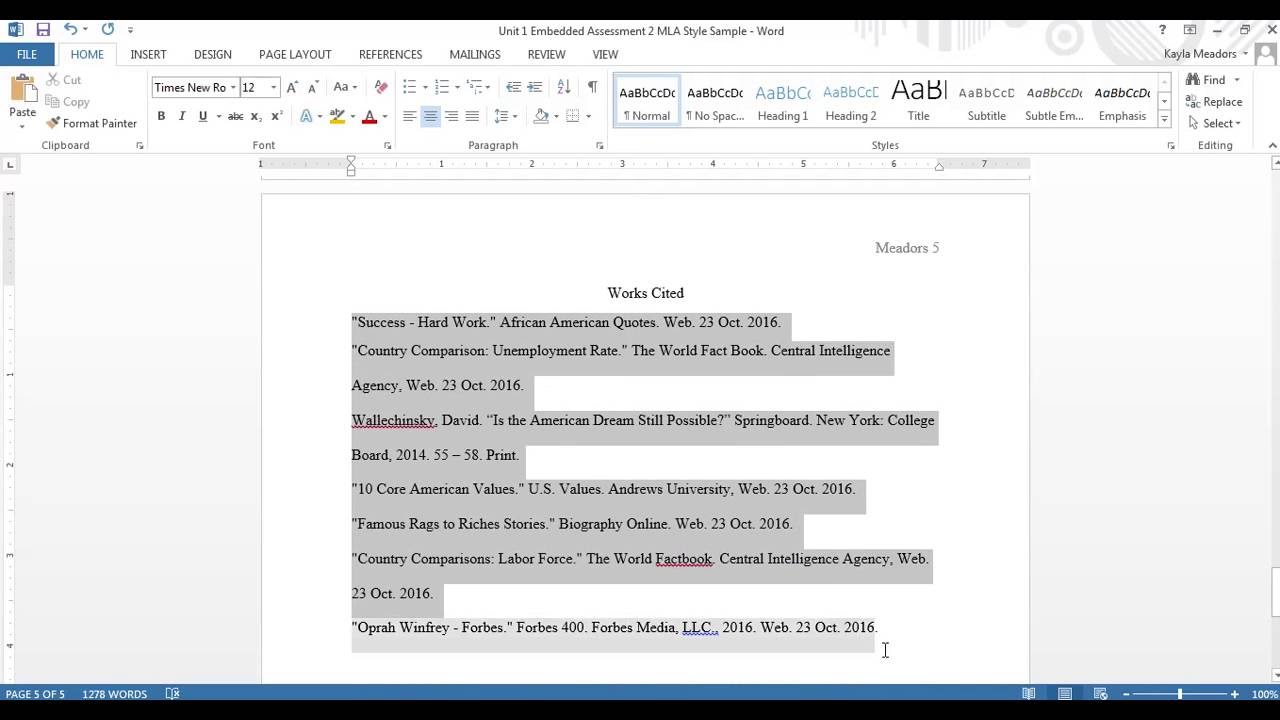
Task: Apply subscript formatting
Action: (256, 117)
